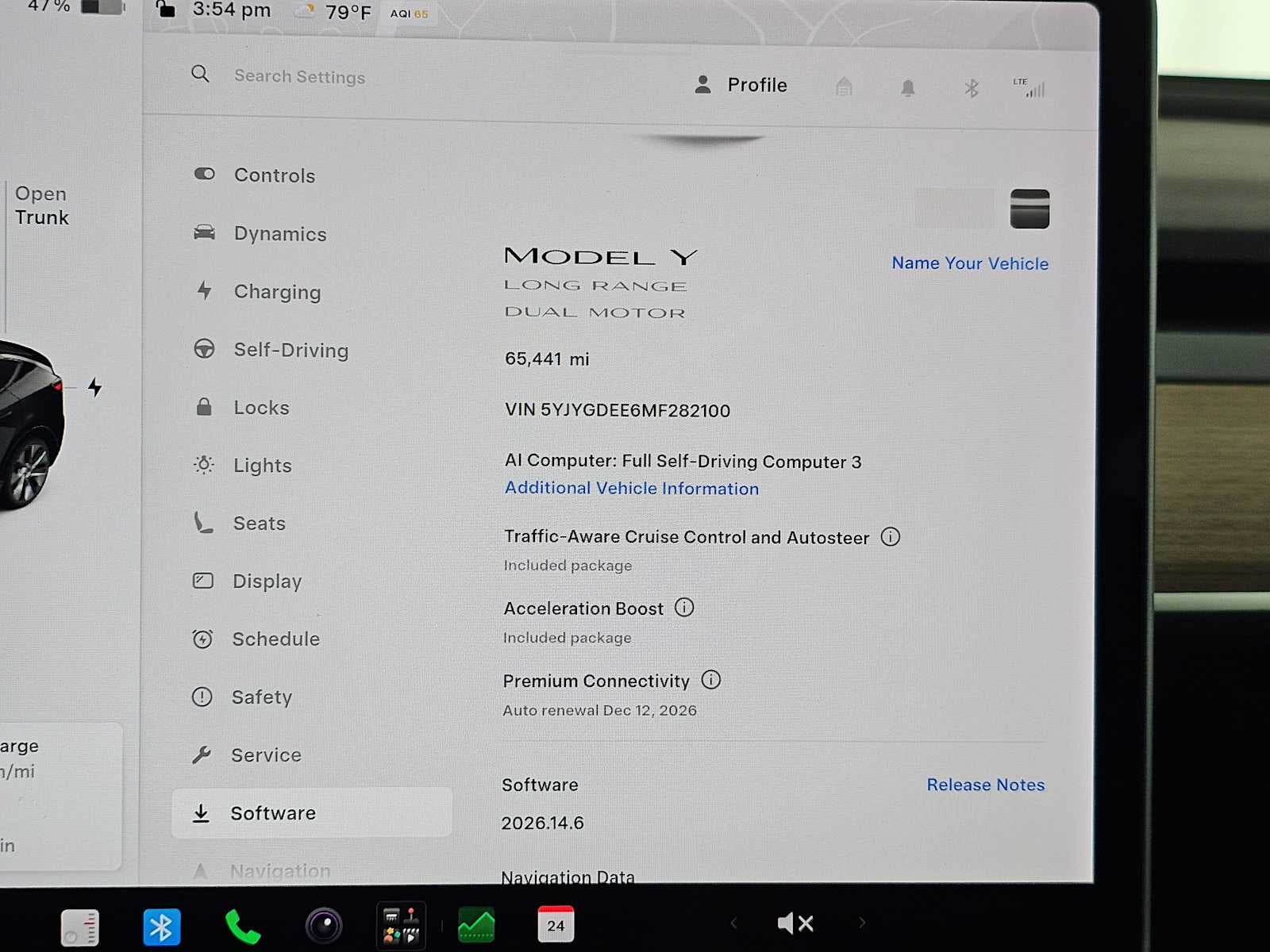Viewport: 1270px width, 952px height.
Task: Tap the AI Computer Full Self-Driving Computer 3 line
Action: 683,461
